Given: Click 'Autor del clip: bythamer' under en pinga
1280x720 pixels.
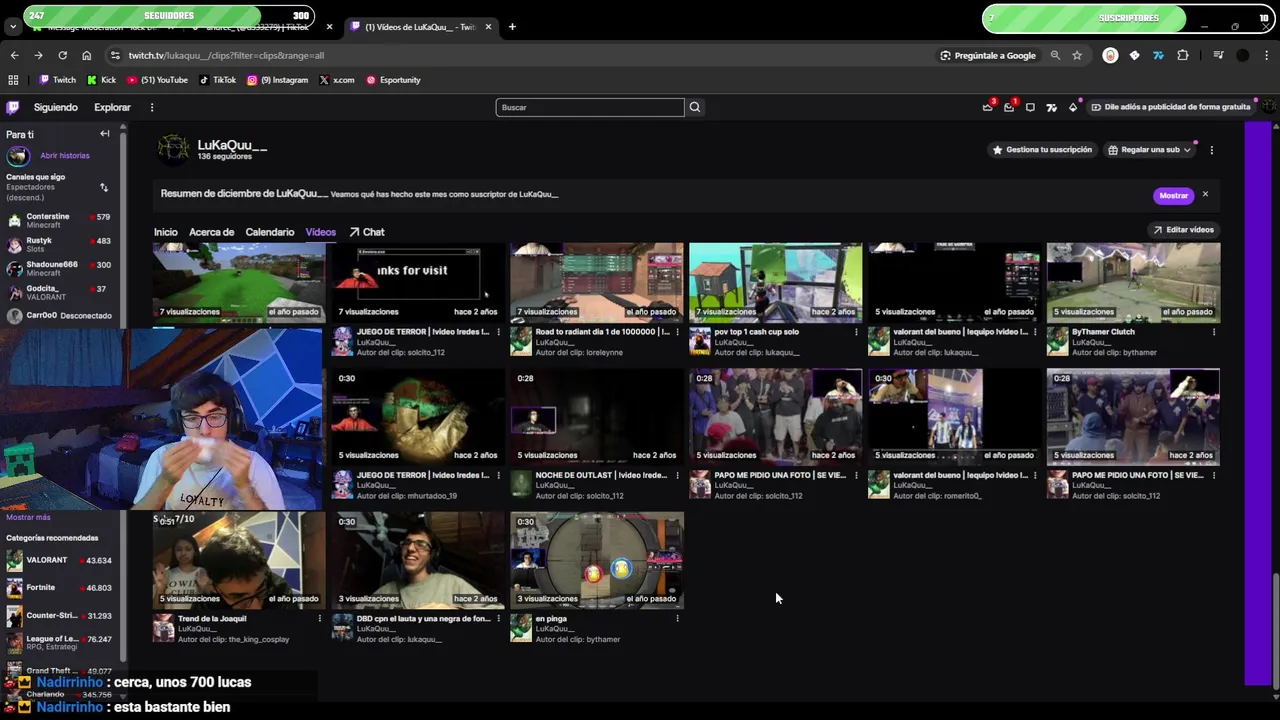Looking at the screenshot, I should (578, 639).
